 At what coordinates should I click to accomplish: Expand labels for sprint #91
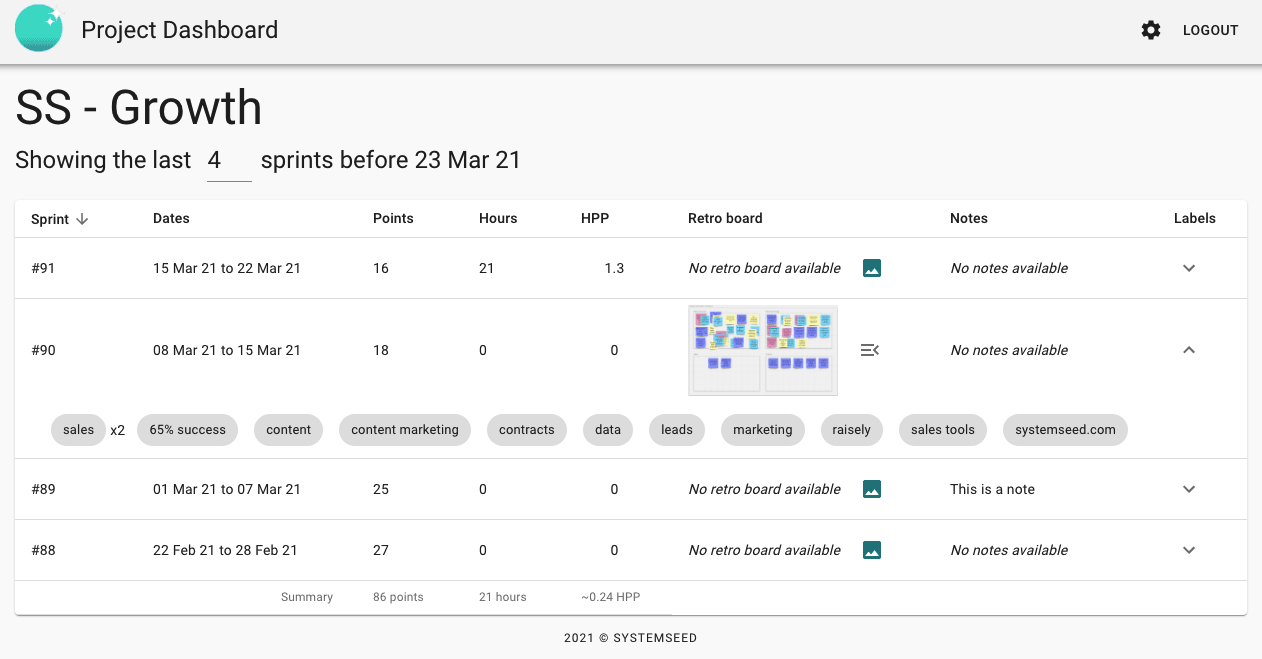tap(1189, 268)
